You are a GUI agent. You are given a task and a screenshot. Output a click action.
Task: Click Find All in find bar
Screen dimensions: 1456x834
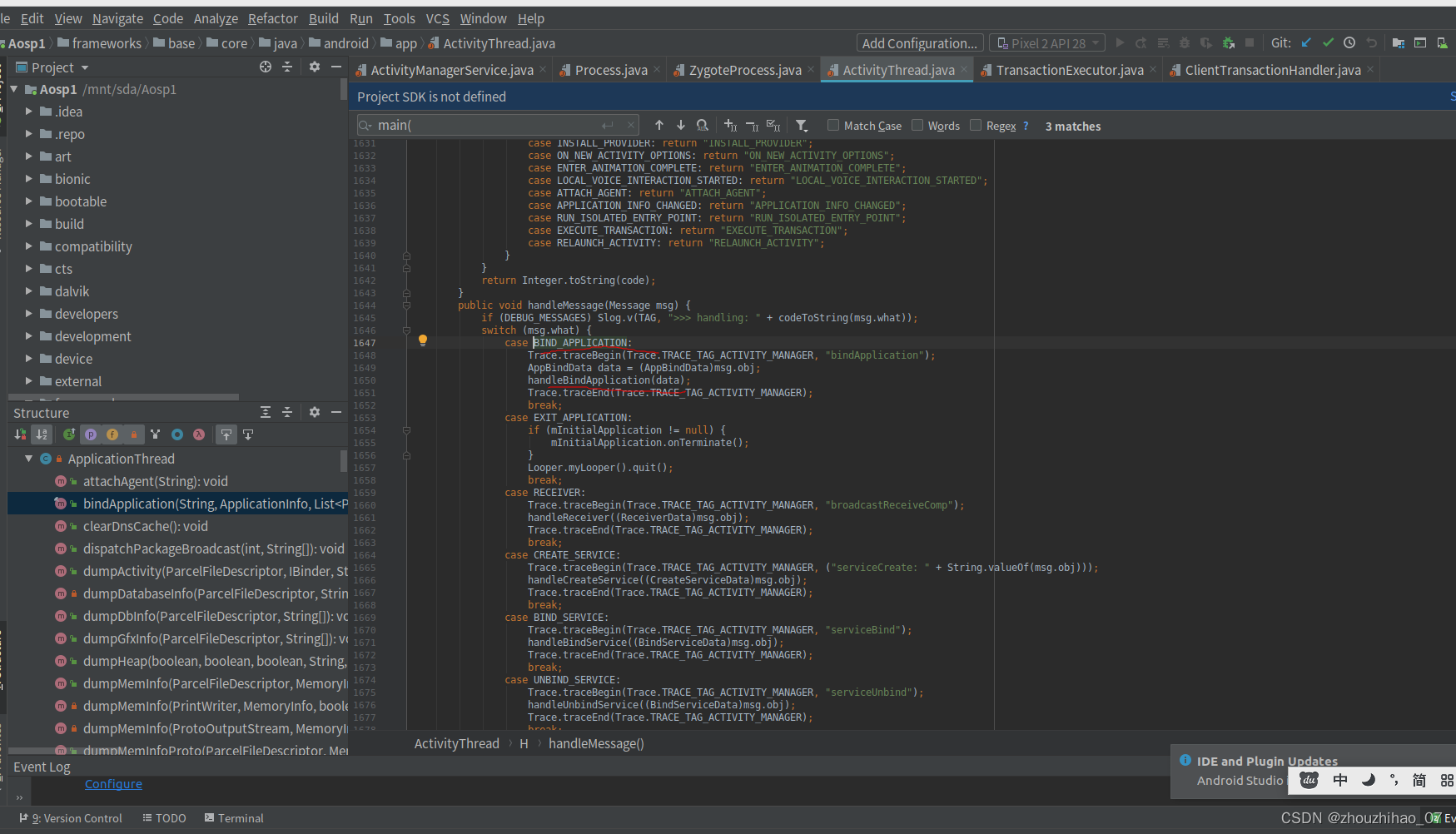point(703,125)
